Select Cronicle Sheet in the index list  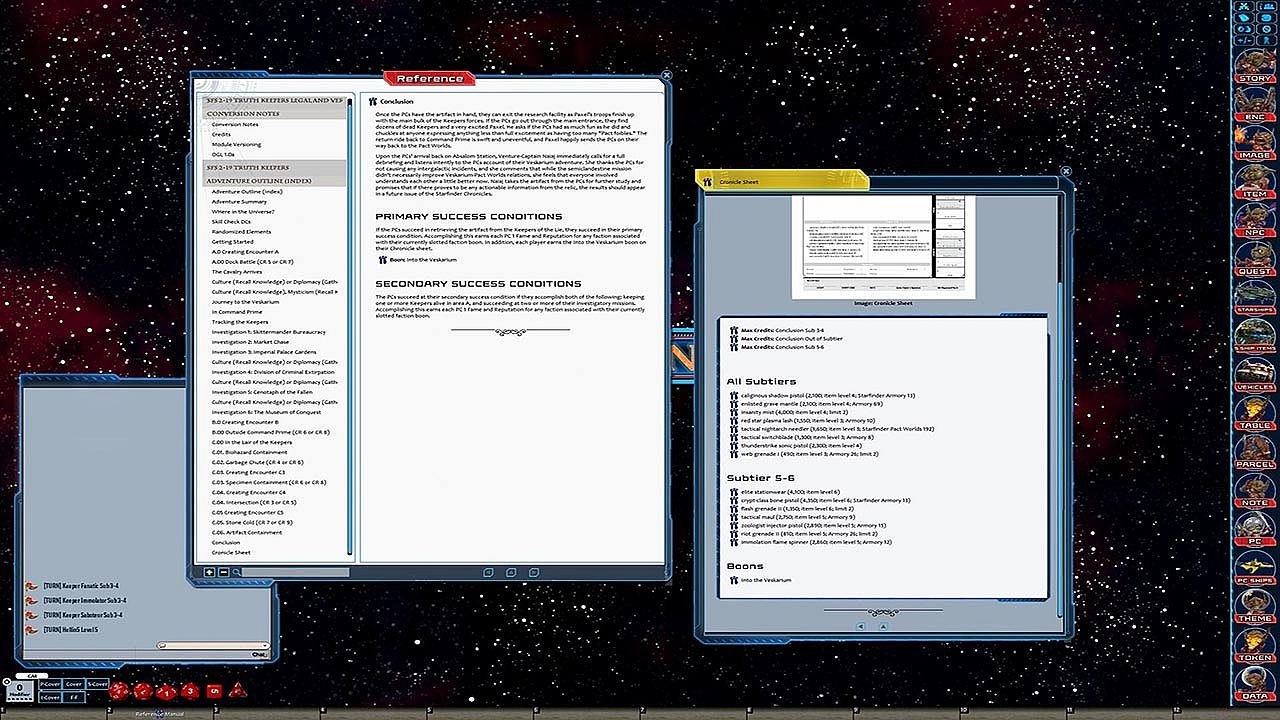coord(231,552)
